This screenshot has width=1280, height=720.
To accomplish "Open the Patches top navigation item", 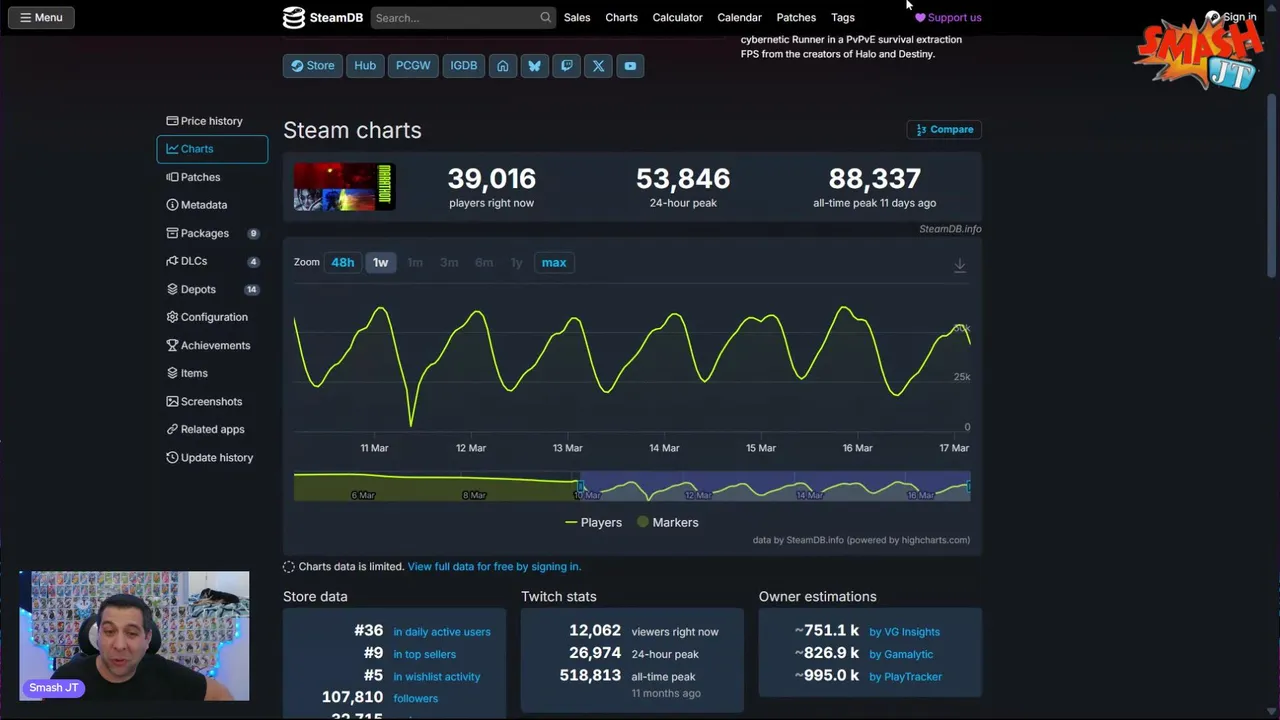I will click(796, 17).
